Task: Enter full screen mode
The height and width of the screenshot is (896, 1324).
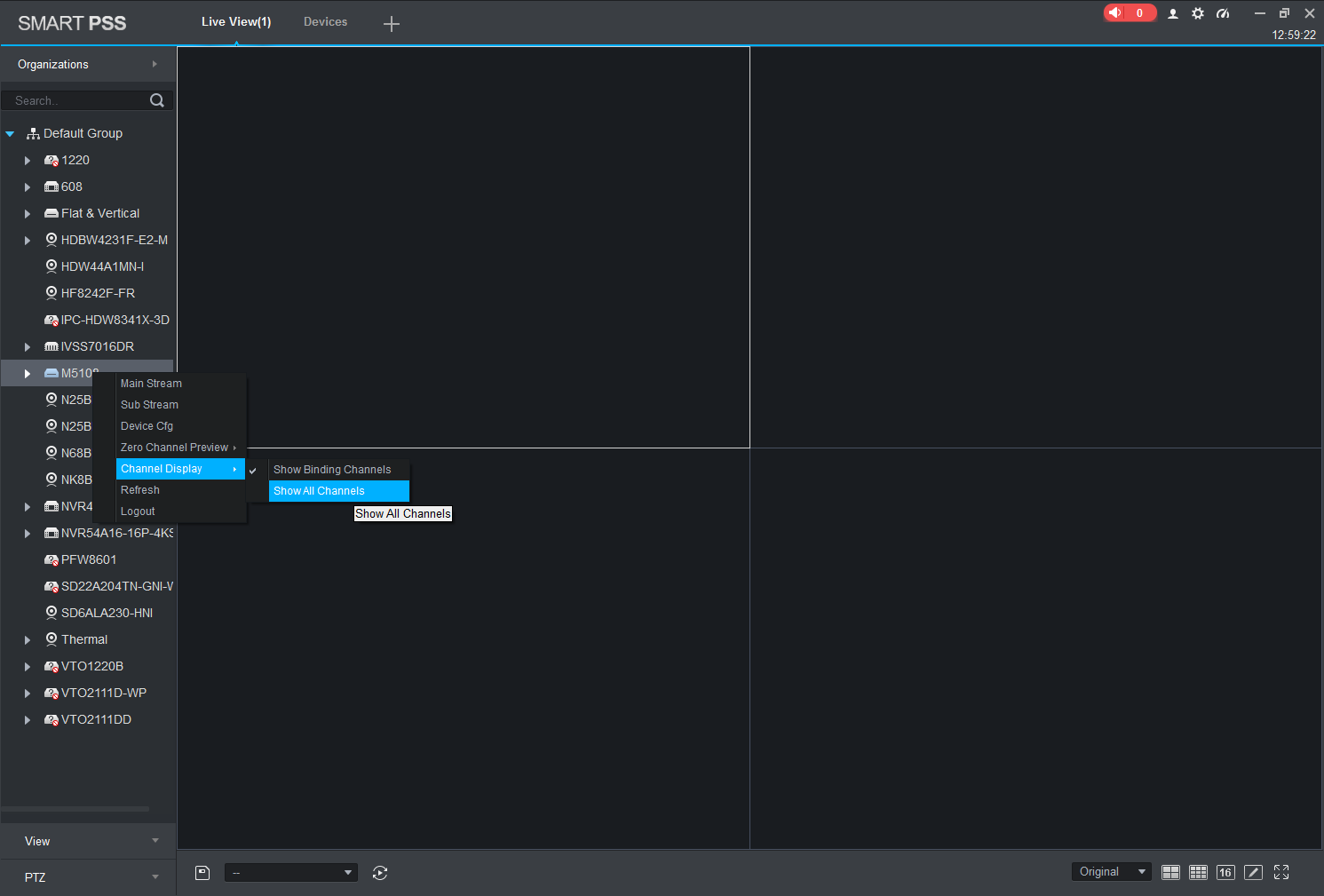Action: pyautogui.click(x=1281, y=872)
